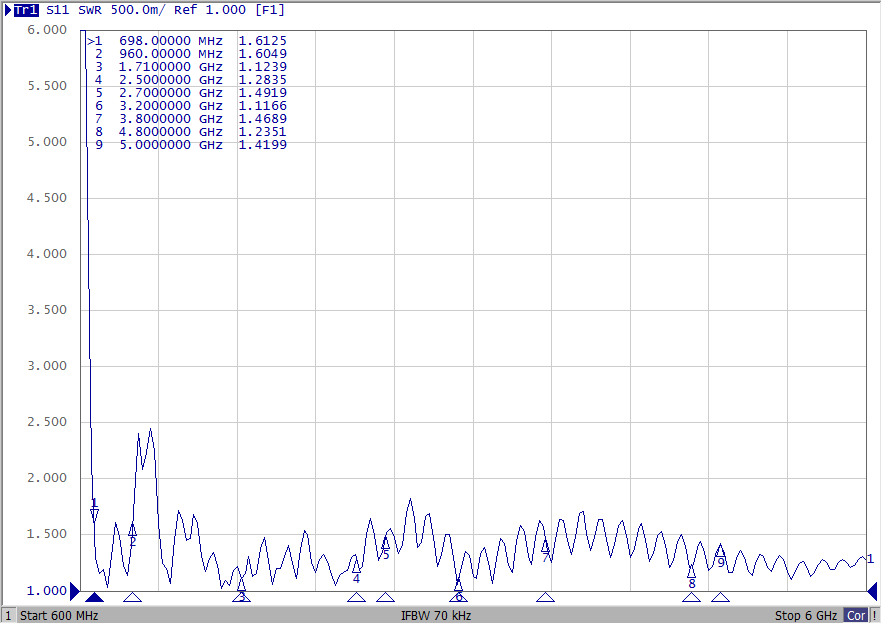Click marker 5 triangle on the trace
This screenshot has width=881, height=623.
pyautogui.click(x=385, y=543)
